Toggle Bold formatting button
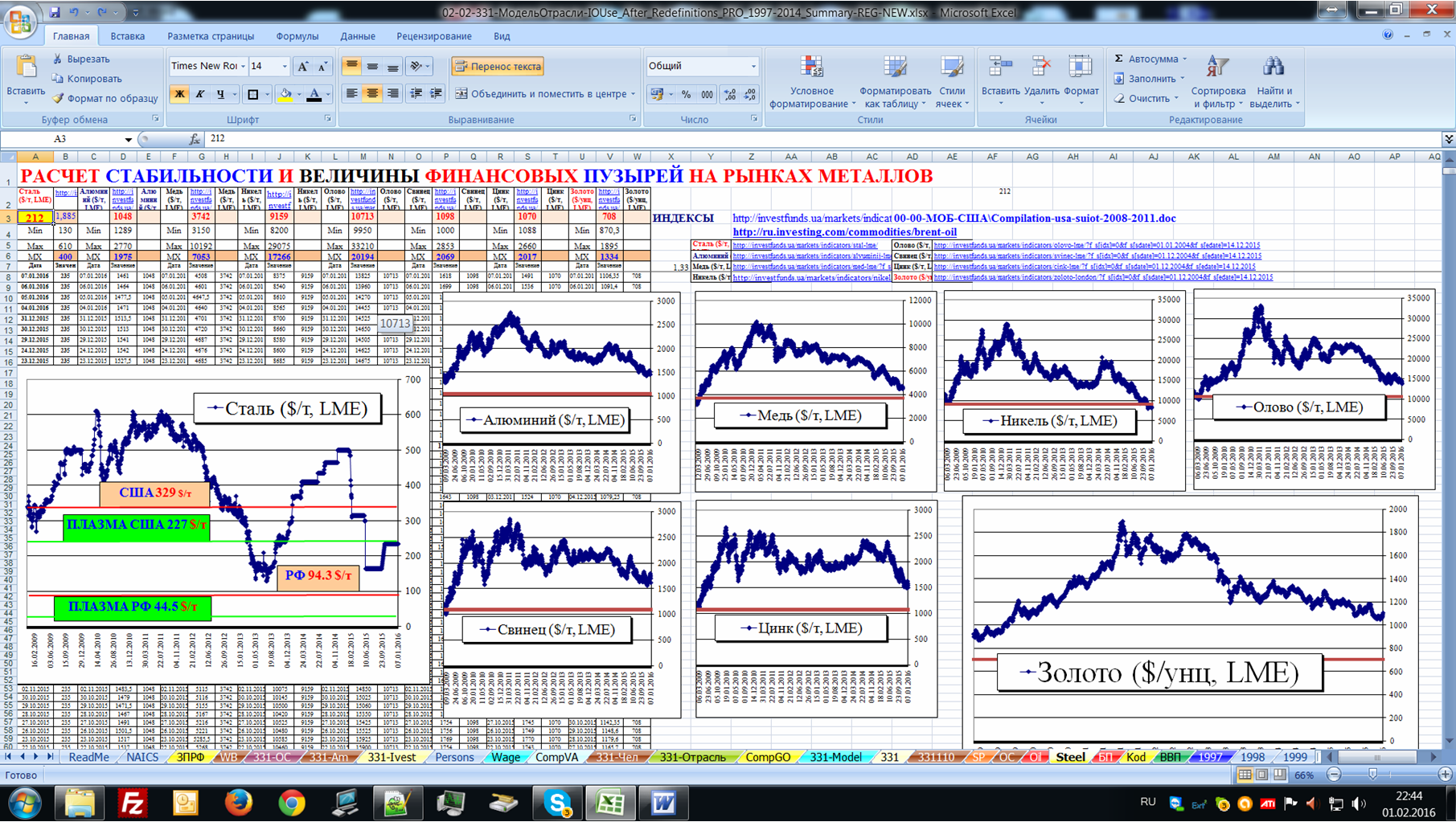 point(179,95)
